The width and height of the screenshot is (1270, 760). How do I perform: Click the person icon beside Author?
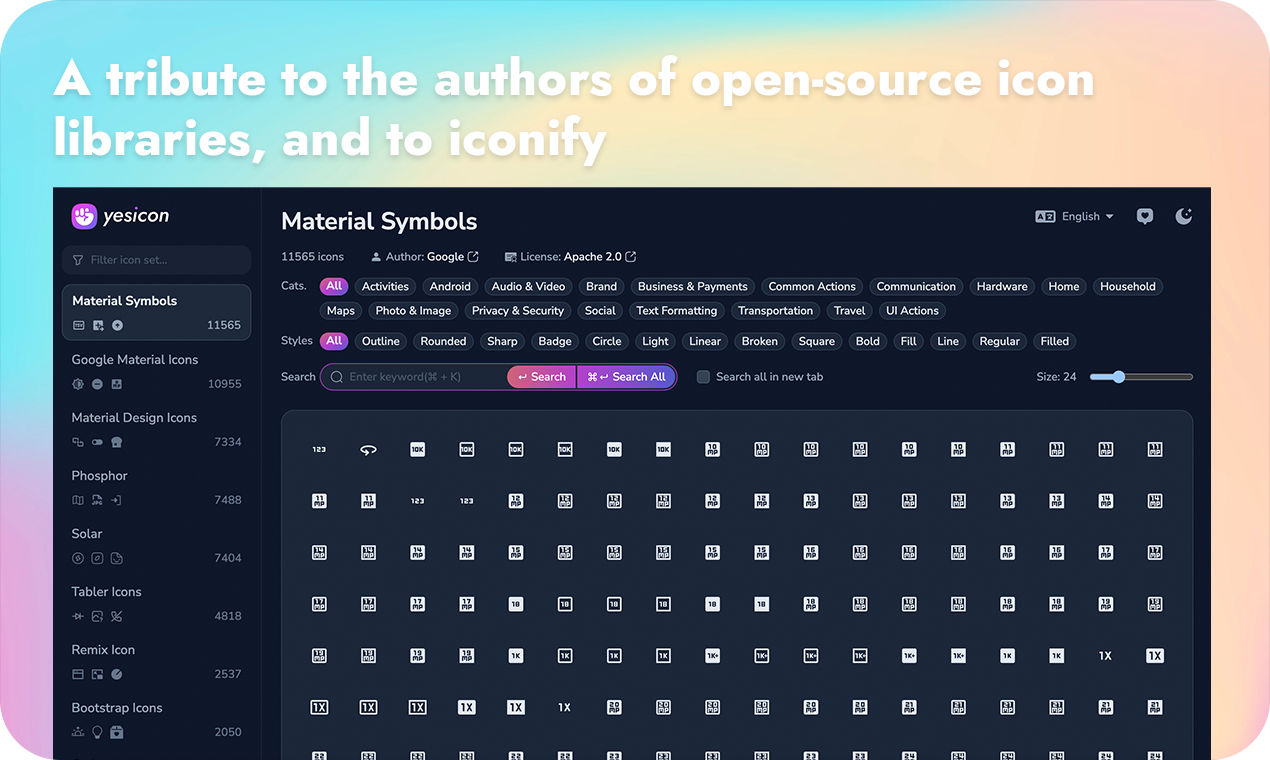376,257
